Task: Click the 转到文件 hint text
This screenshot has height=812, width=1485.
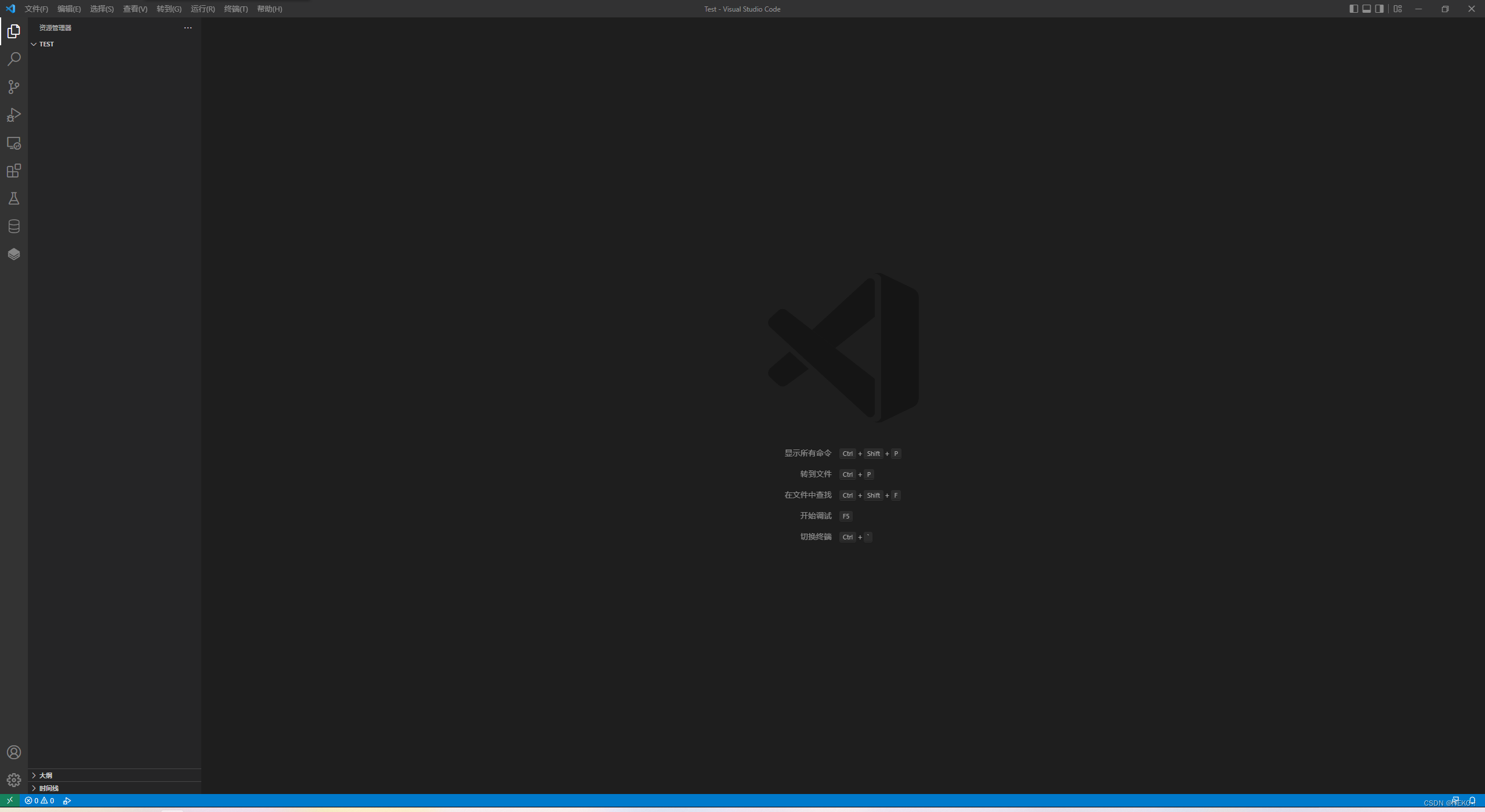Action: 816,474
